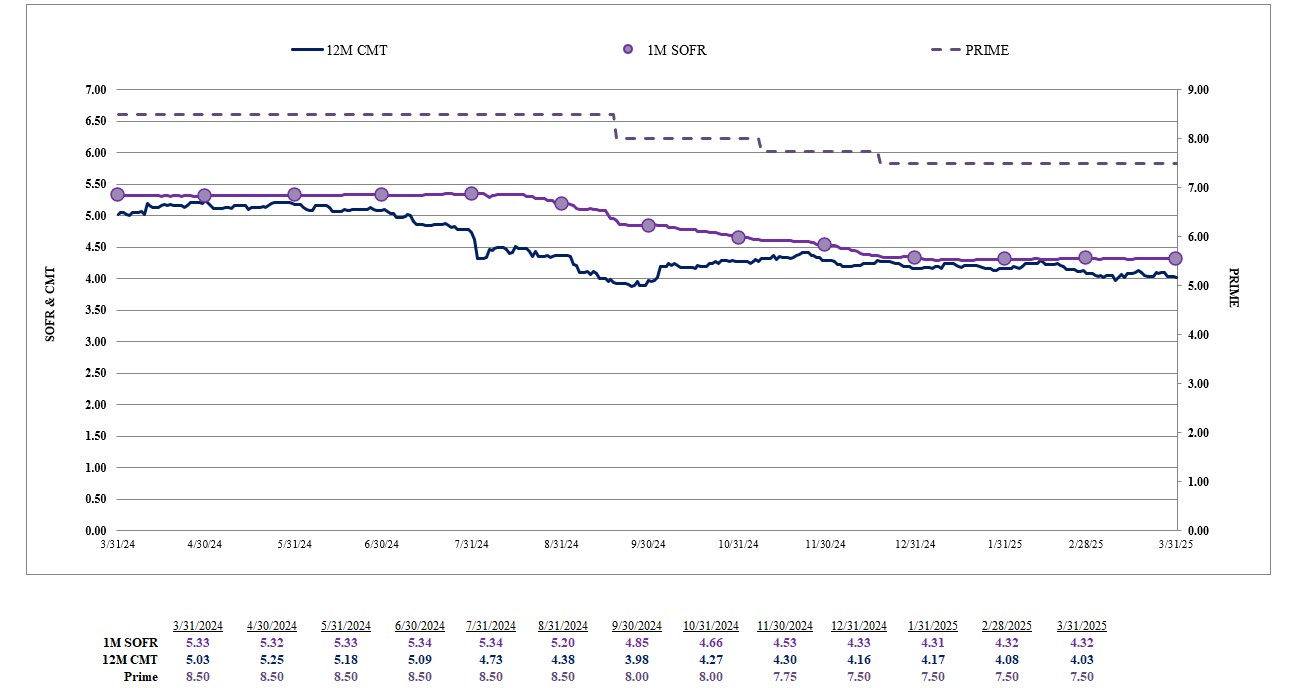Select the 1M SOFR marker at 11/30/24
This screenshot has width=1293, height=688.
[825, 245]
